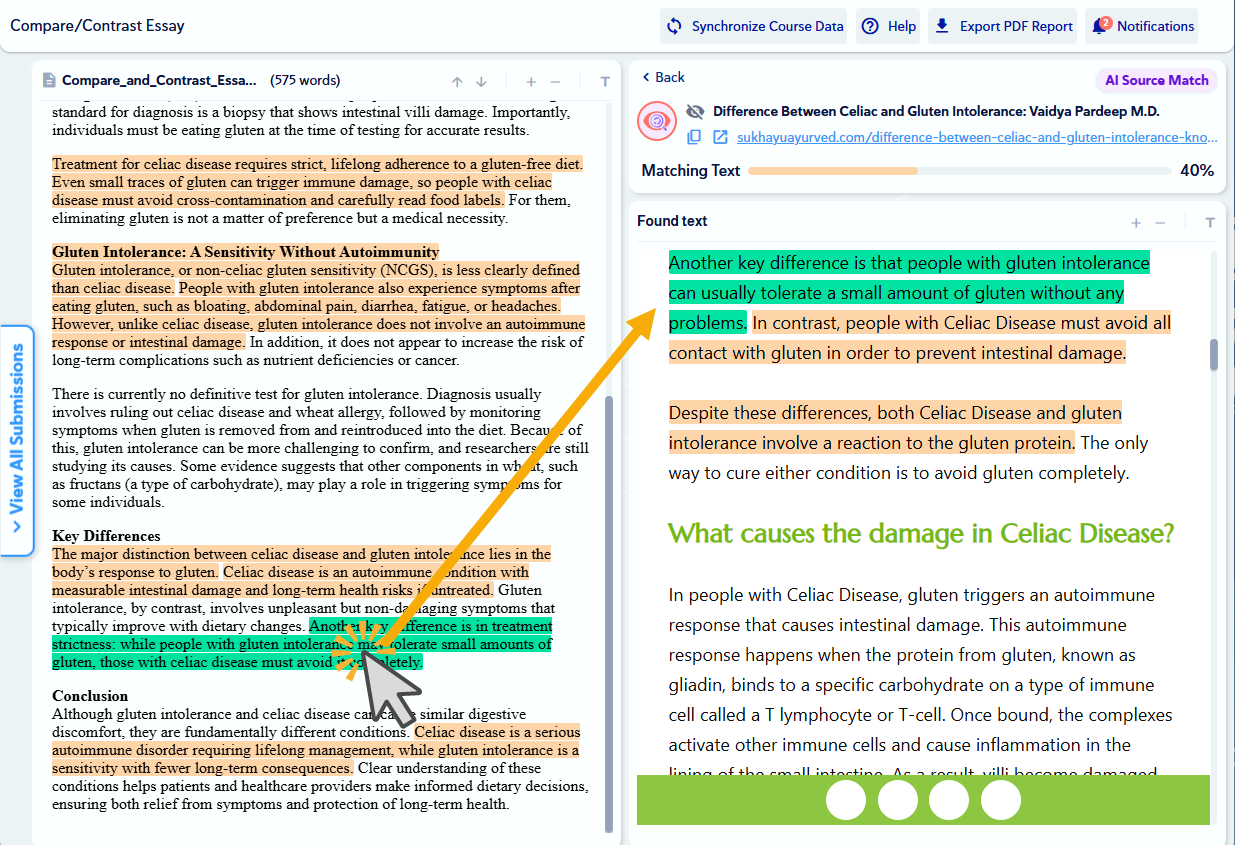This screenshot has width=1235, height=845.
Task: Select 'Treatment for celiac disease requires strict' highlight
Action: (317, 181)
